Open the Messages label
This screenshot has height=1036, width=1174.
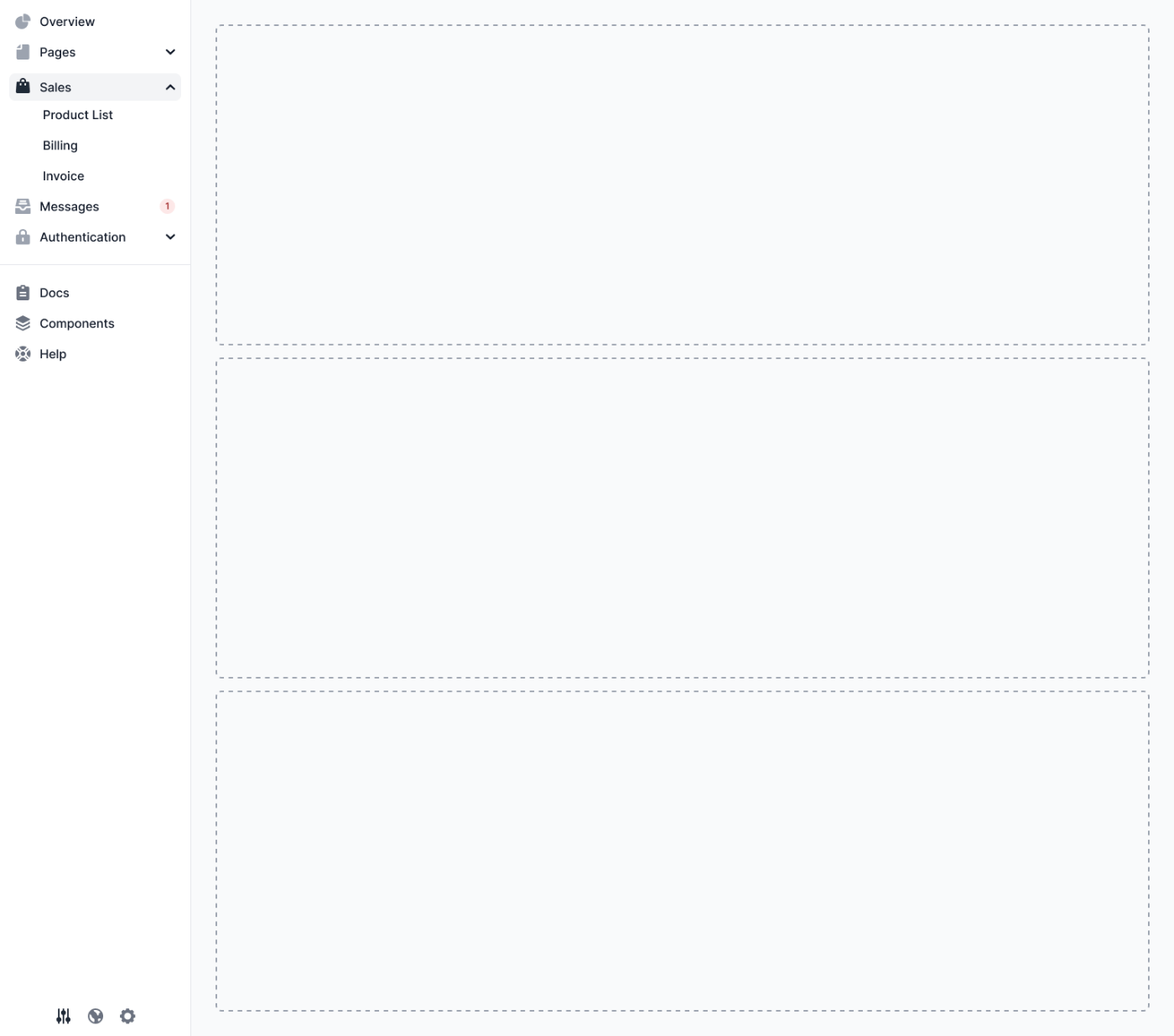70,206
